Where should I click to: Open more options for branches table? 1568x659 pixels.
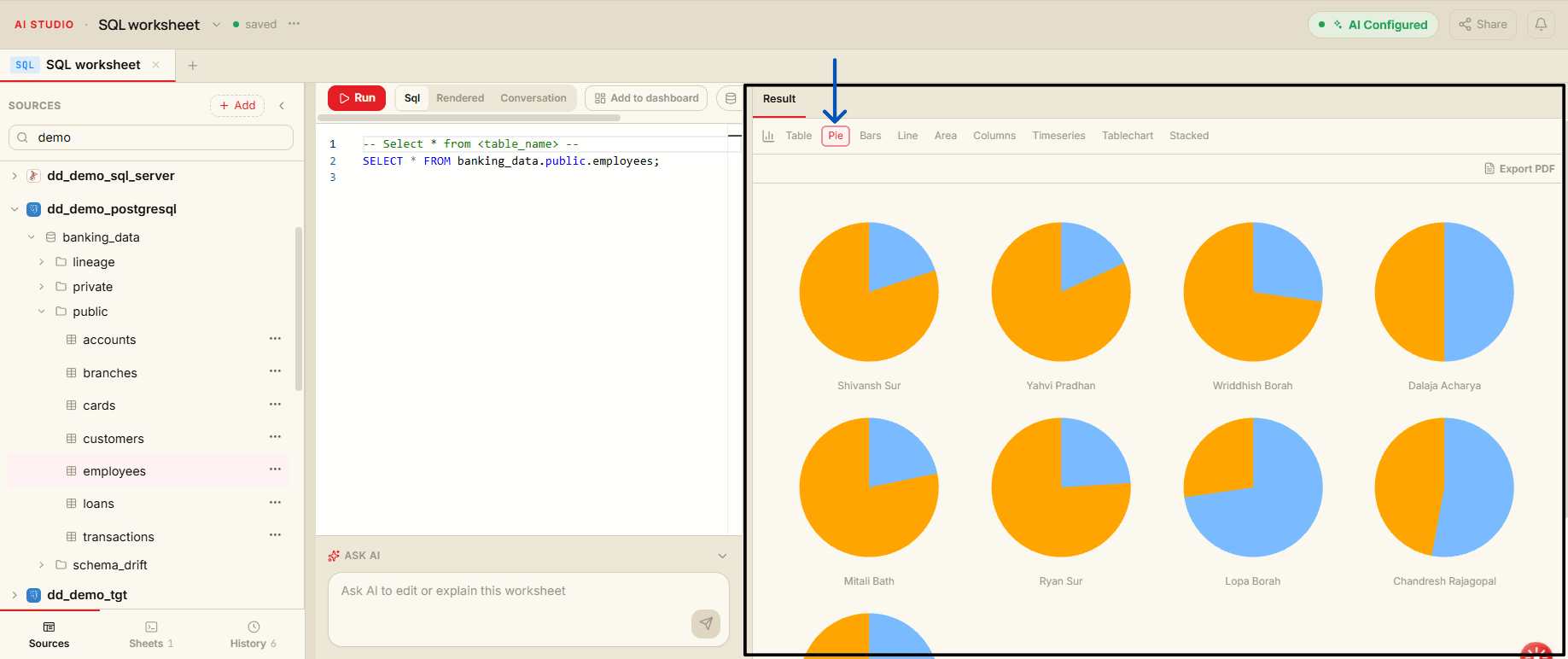coord(275,371)
